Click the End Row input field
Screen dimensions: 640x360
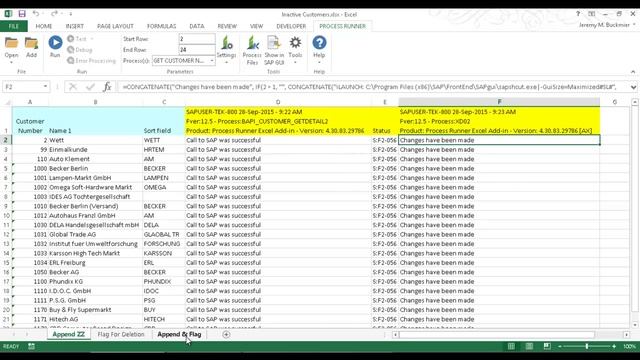pos(197,50)
